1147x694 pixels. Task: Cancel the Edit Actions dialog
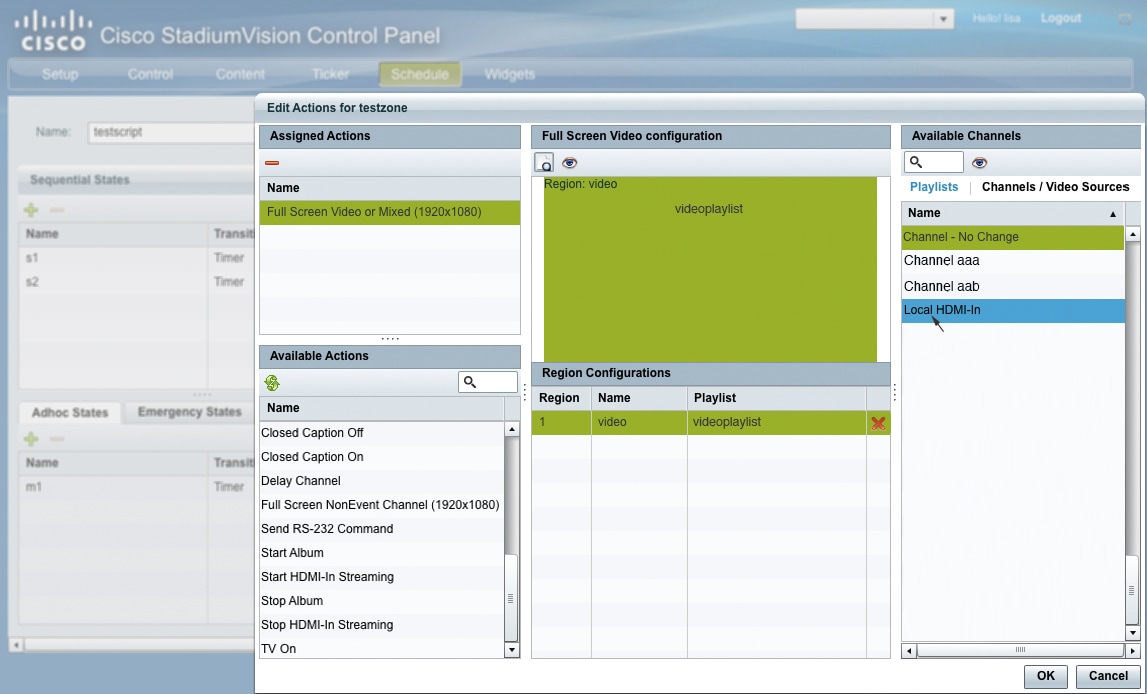click(1107, 676)
